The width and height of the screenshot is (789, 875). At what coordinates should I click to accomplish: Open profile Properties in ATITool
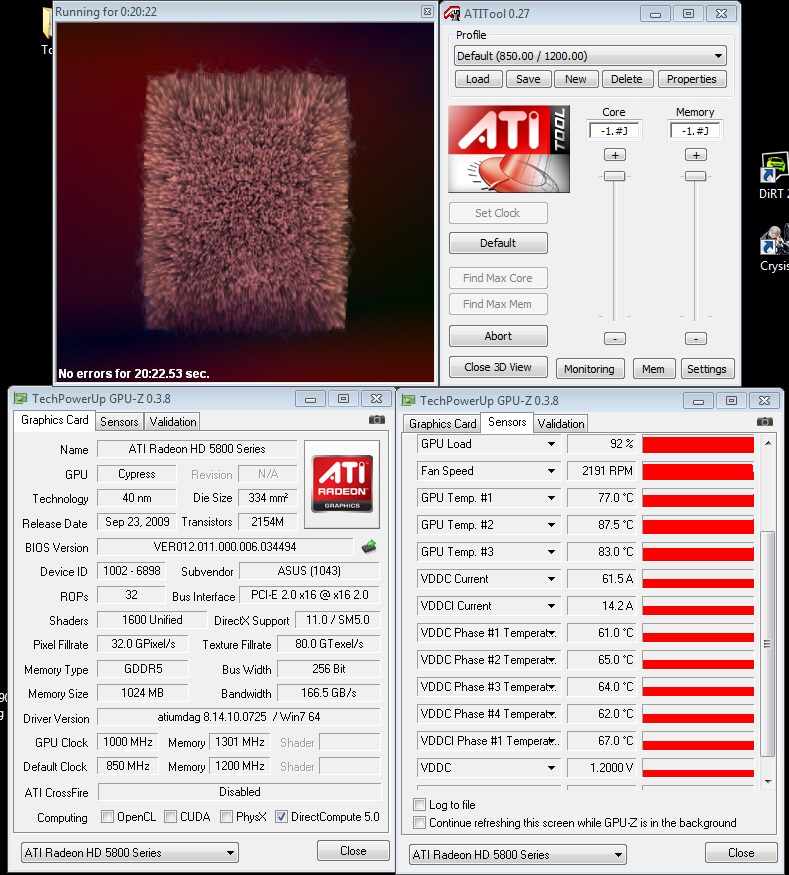click(x=692, y=79)
